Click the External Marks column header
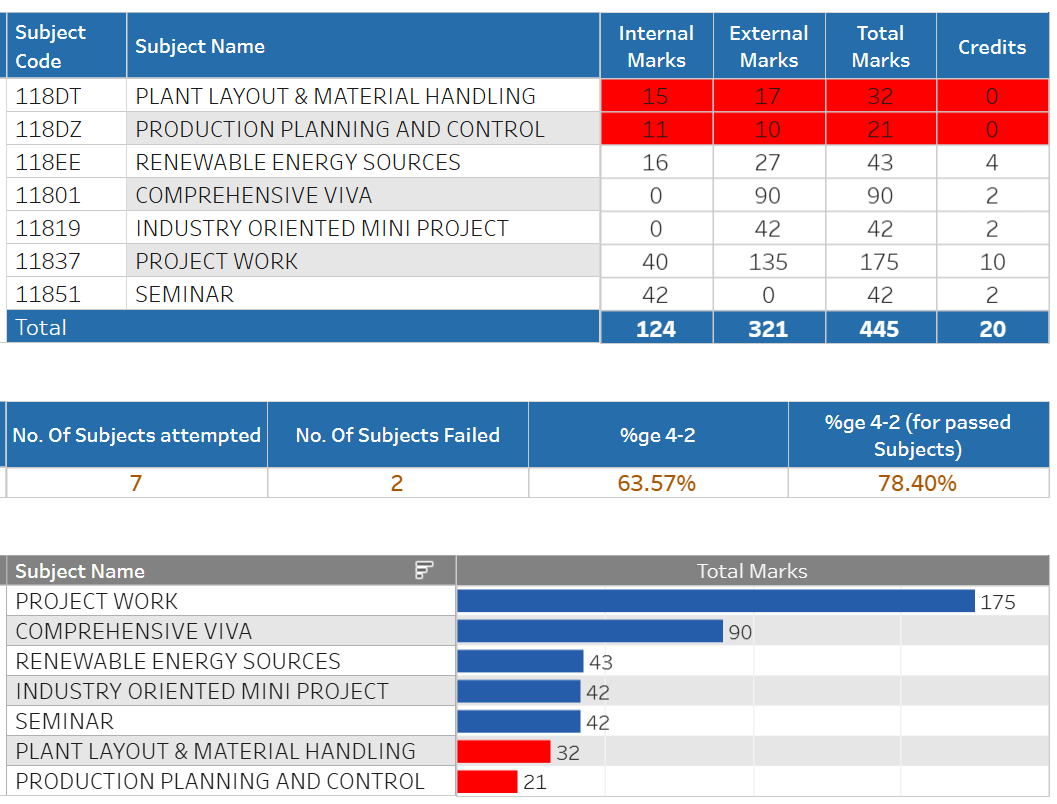The height and width of the screenshot is (804, 1057). click(768, 46)
